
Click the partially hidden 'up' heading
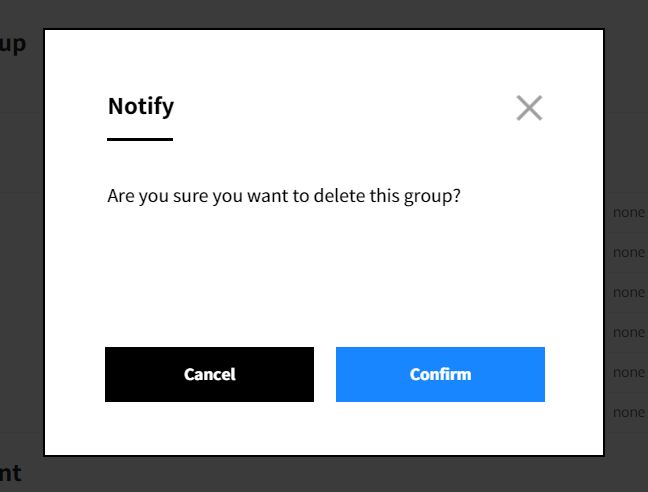point(13,44)
